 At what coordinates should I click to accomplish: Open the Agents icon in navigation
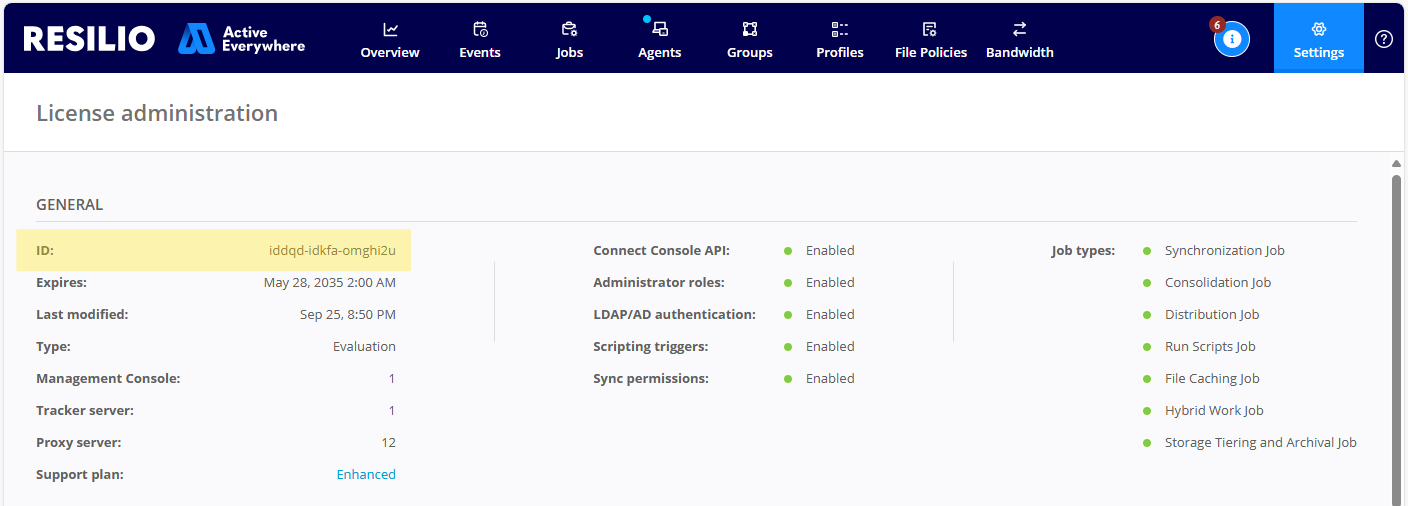click(x=660, y=29)
